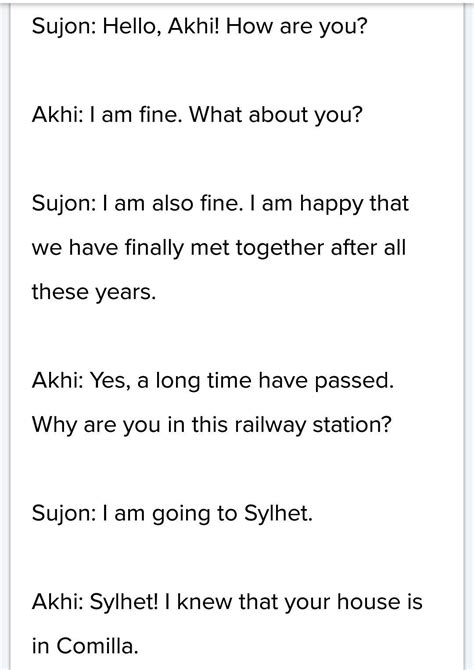Screen dimensions: 474x670
Task: Click the line 'Sujon: I am going to Sylhet.'
Action: tap(172, 514)
